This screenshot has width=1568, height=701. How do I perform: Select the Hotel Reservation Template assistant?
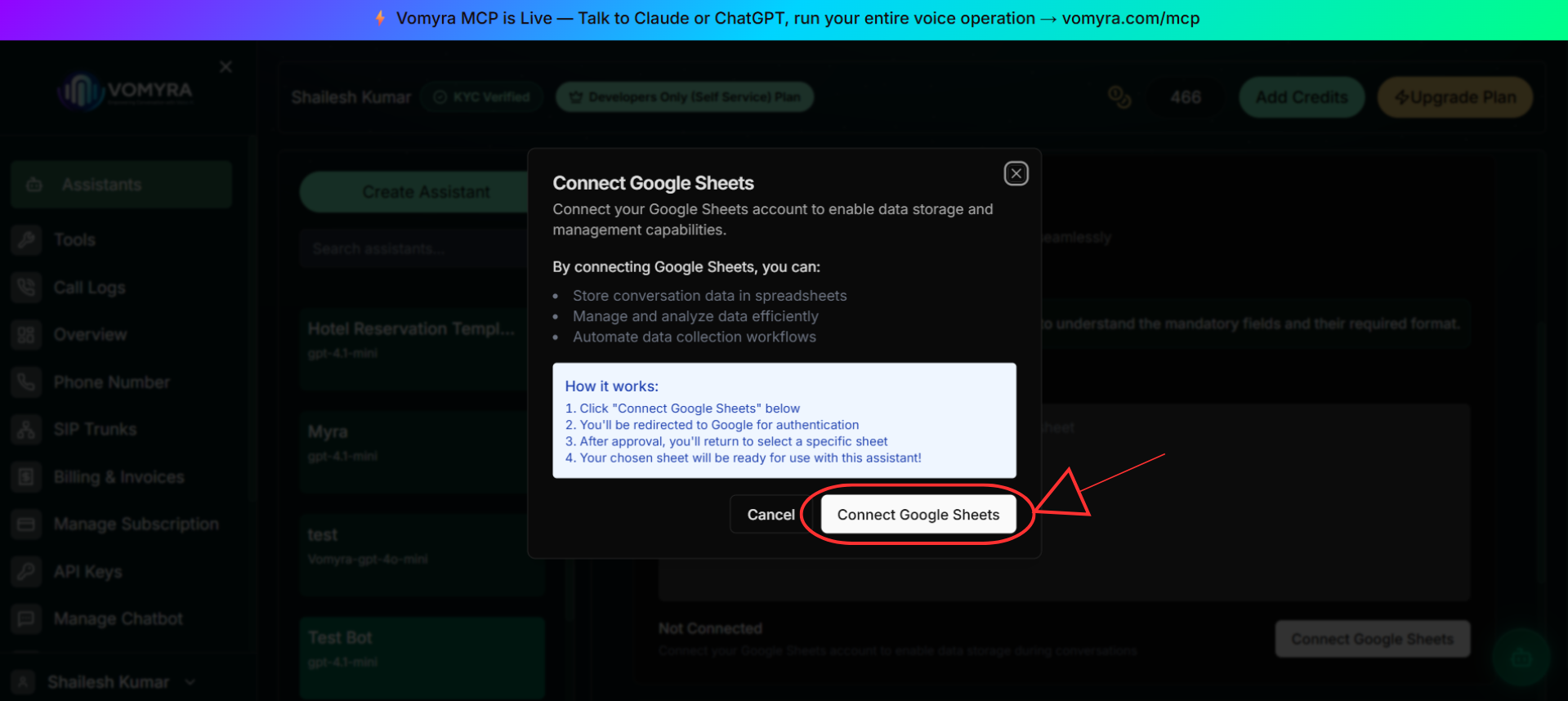(x=422, y=348)
